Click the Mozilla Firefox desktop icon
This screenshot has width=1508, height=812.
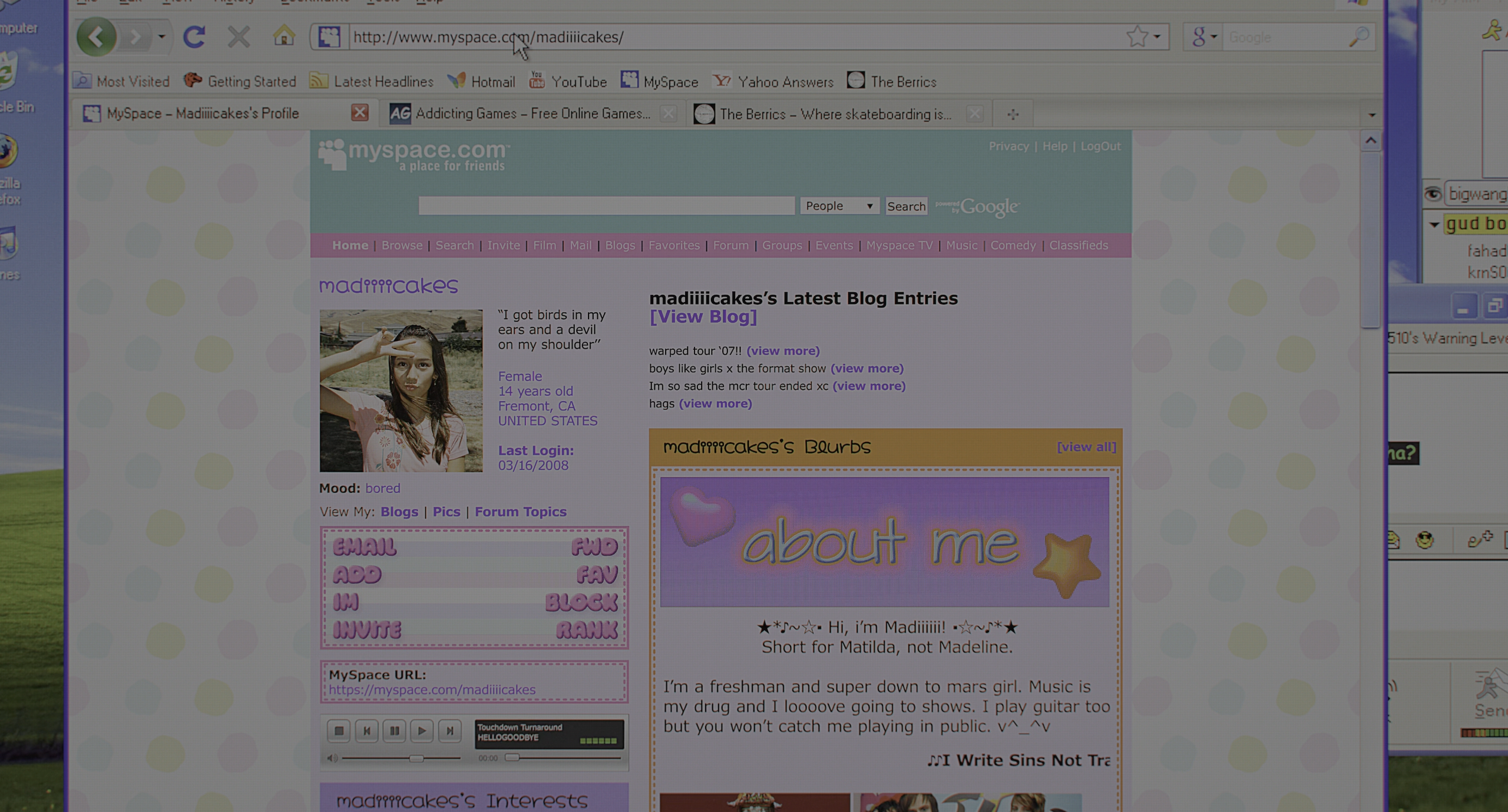[11, 171]
